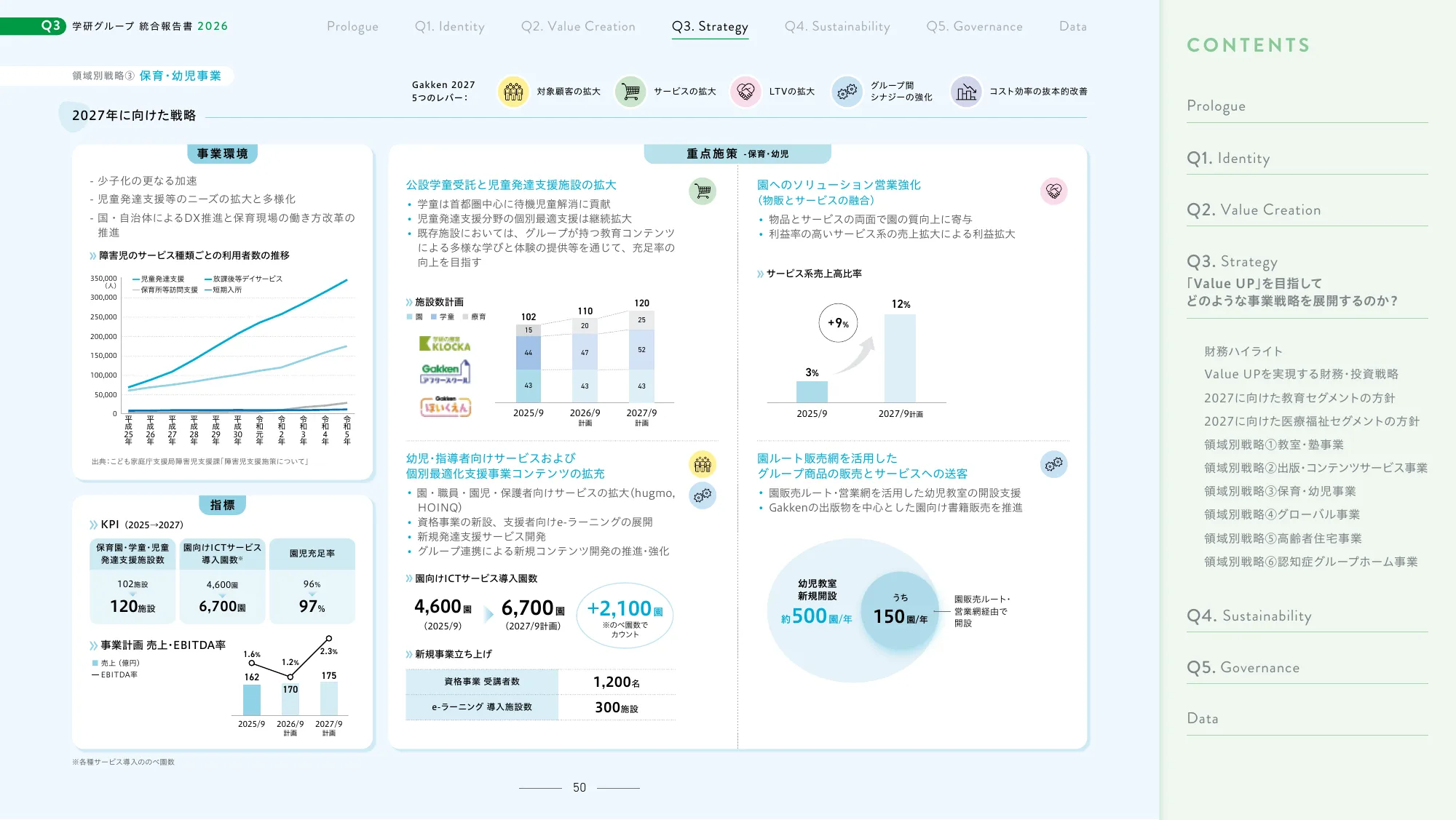The height and width of the screenshot is (820, 1456).
Task: Click the KLOCKA logo
Action: coord(445,343)
